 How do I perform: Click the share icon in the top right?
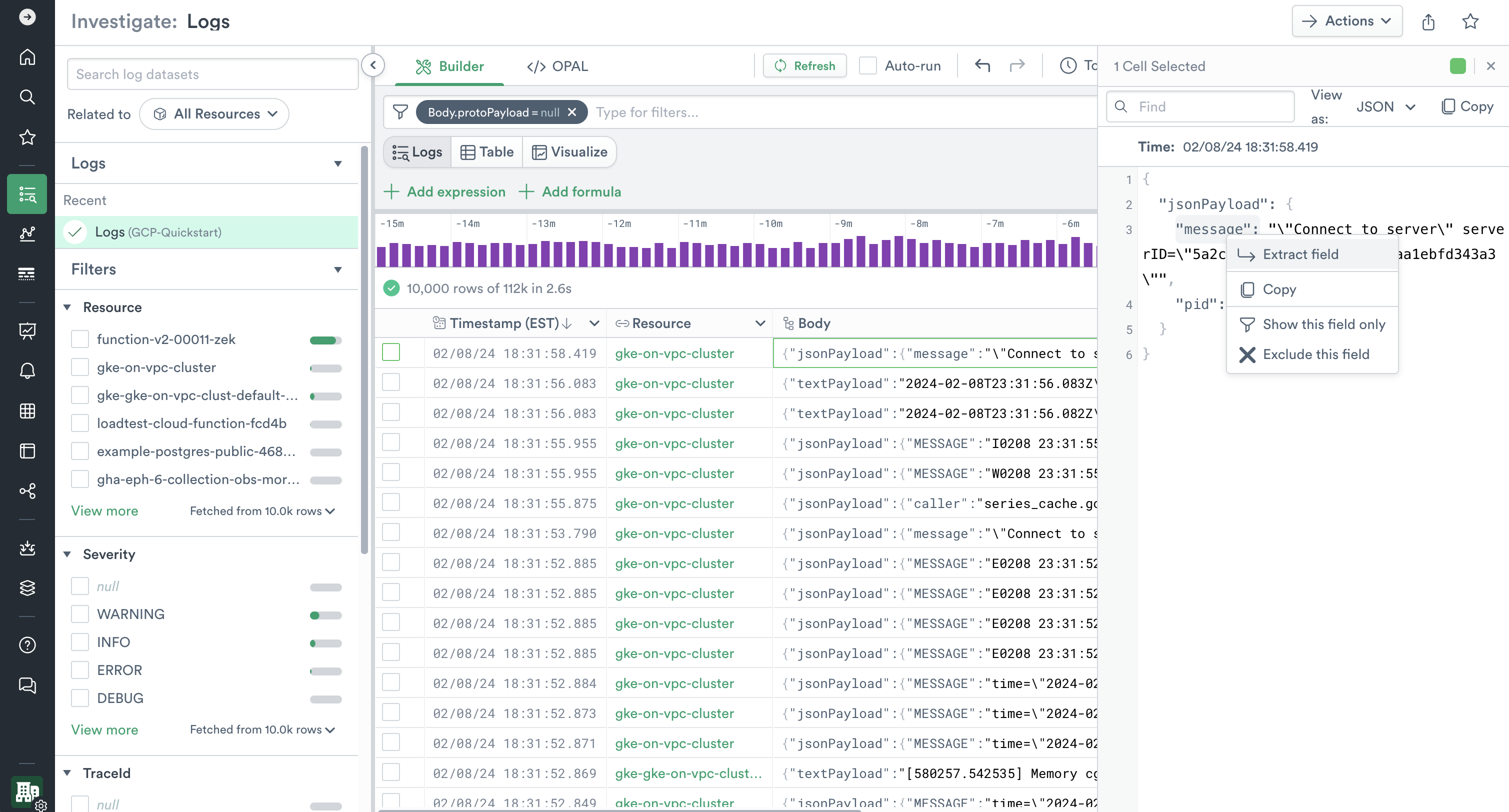(x=1428, y=21)
